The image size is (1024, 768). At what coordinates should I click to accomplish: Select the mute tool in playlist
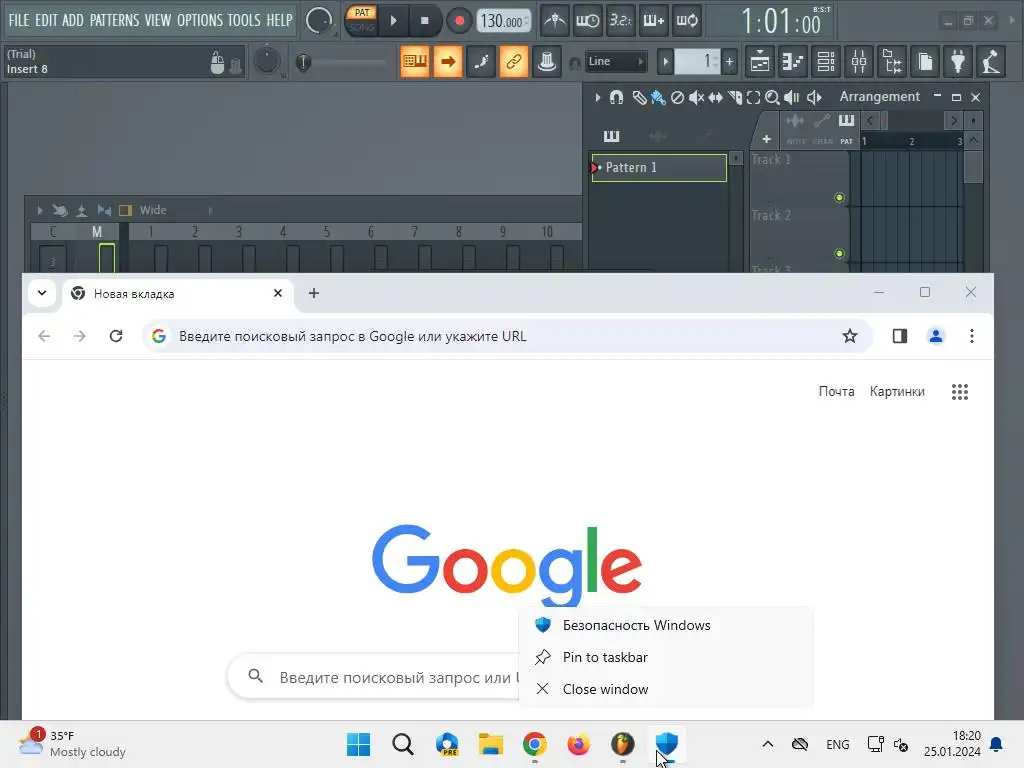coord(696,97)
